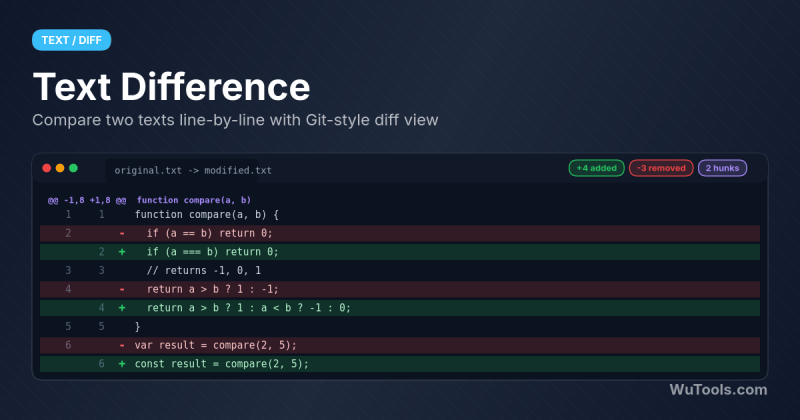Click plus marker on 'a < b ? -1 : 0' row
Image resolution: width=800 pixels, height=420 pixels.
pyautogui.click(x=122, y=308)
